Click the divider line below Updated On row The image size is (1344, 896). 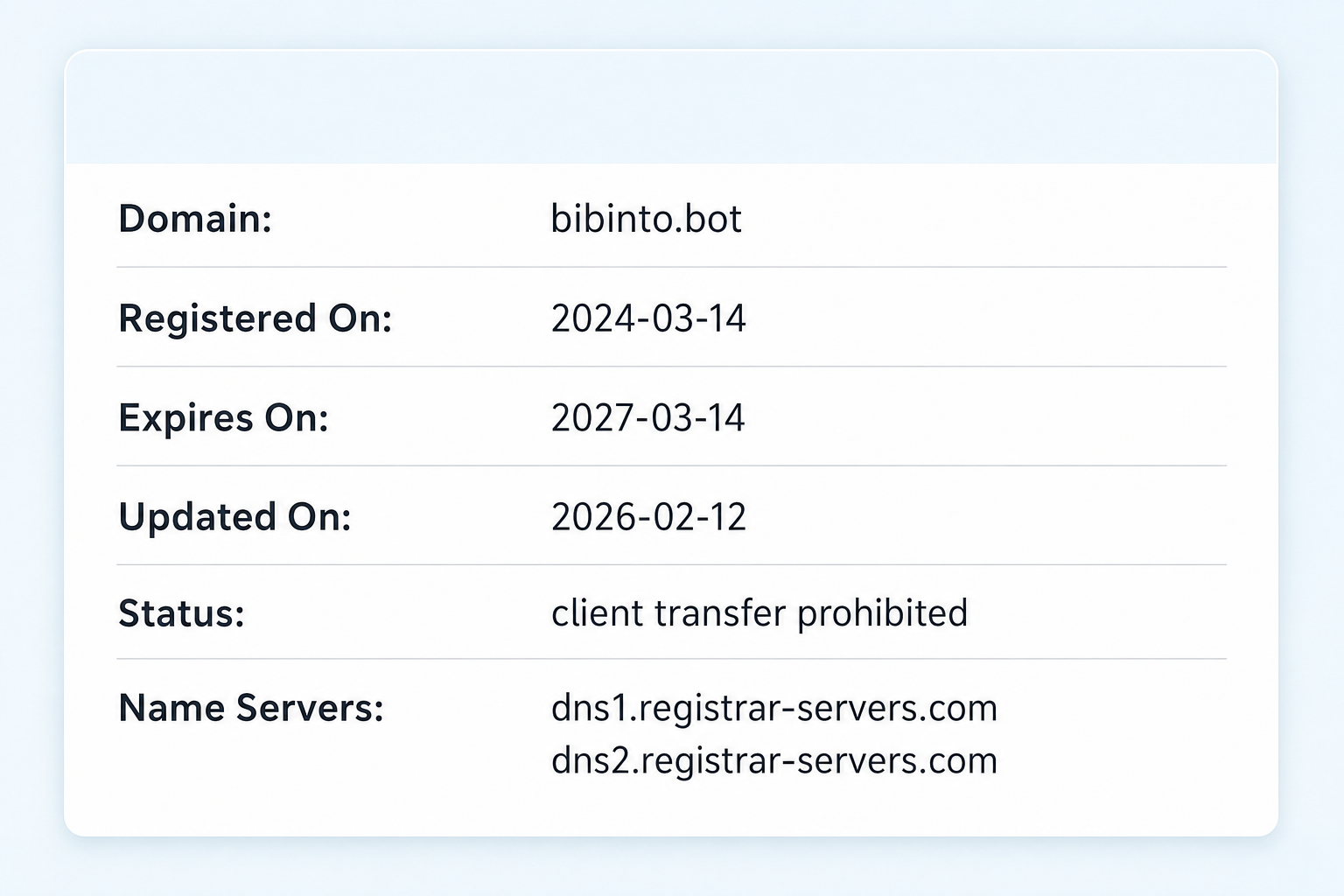pyautogui.click(x=671, y=564)
